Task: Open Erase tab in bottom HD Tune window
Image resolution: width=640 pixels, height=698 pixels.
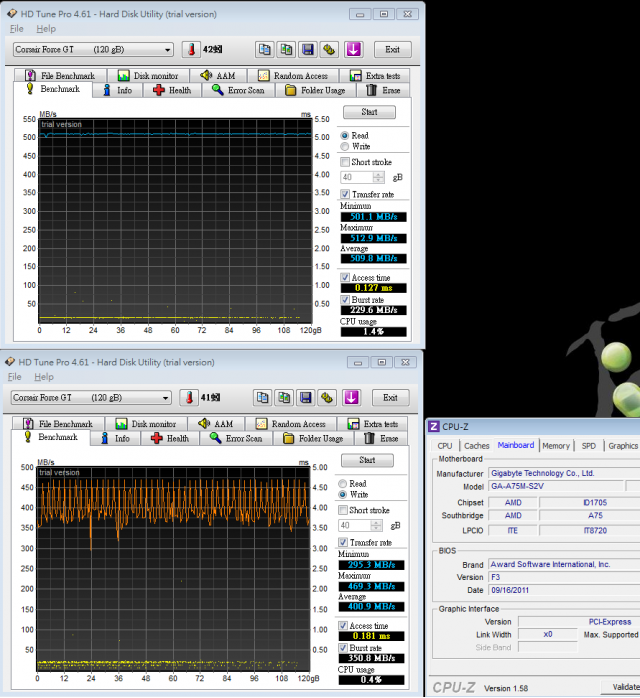Action: 381,438
